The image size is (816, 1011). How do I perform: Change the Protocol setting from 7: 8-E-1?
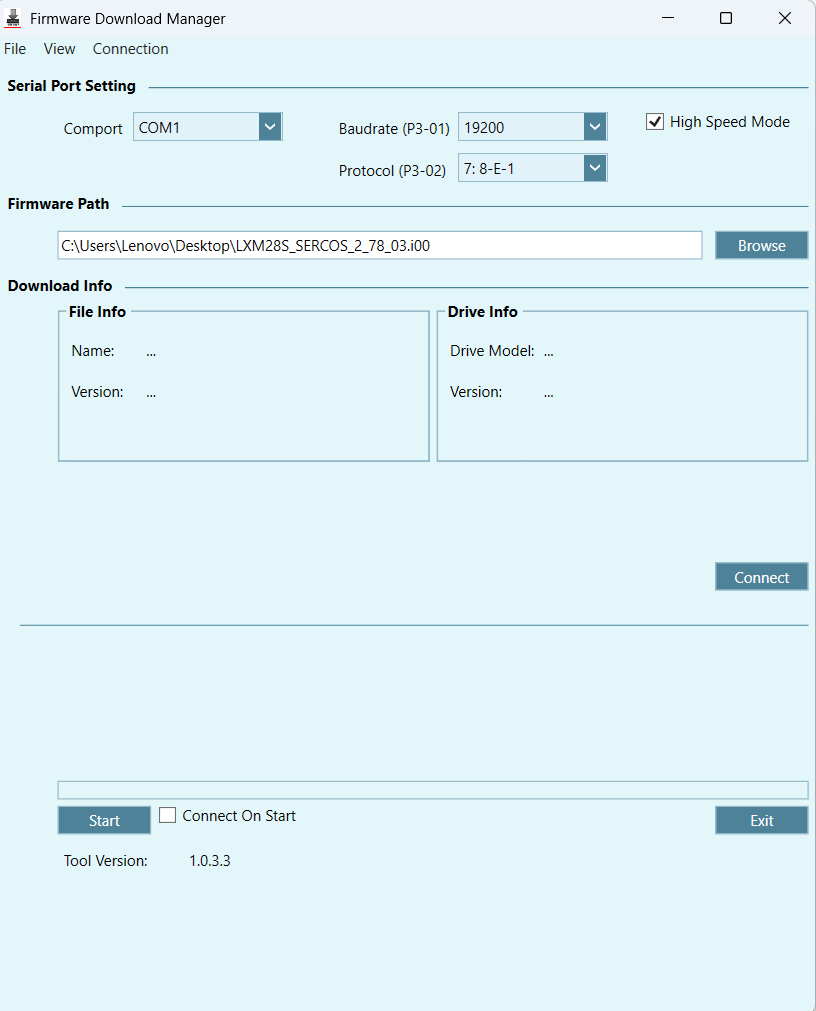595,167
